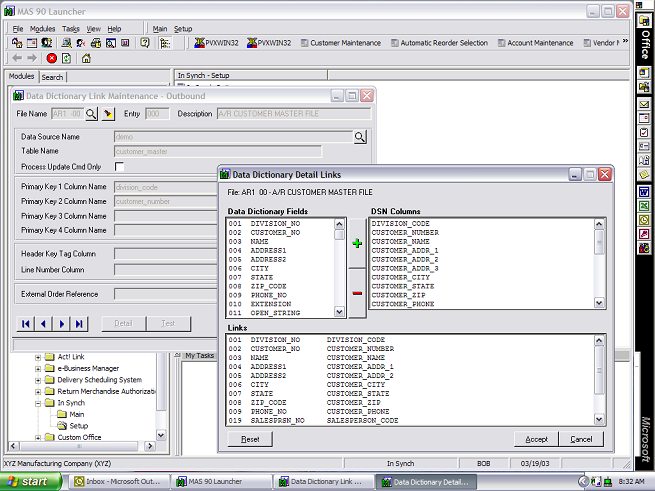This screenshot has height=491, width=655.
Task: Click the Accept button
Action: (x=536, y=439)
